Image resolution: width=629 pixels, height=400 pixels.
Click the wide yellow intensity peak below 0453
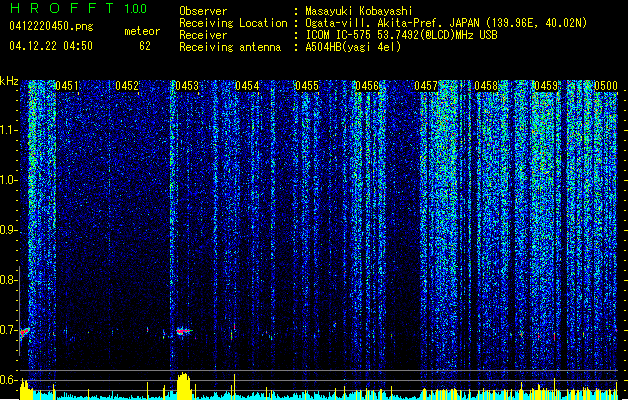coord(184,386)
